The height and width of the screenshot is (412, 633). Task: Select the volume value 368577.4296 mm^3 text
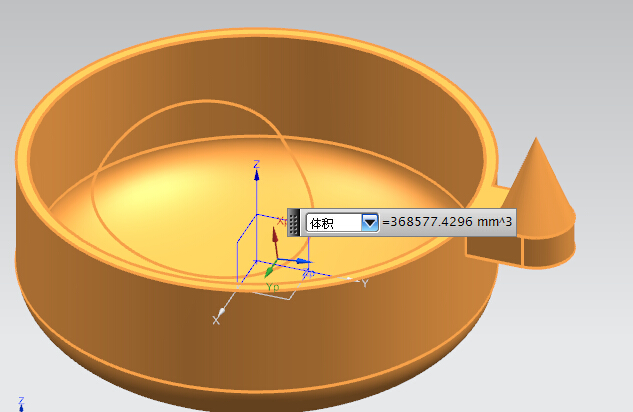click(447, 223)
